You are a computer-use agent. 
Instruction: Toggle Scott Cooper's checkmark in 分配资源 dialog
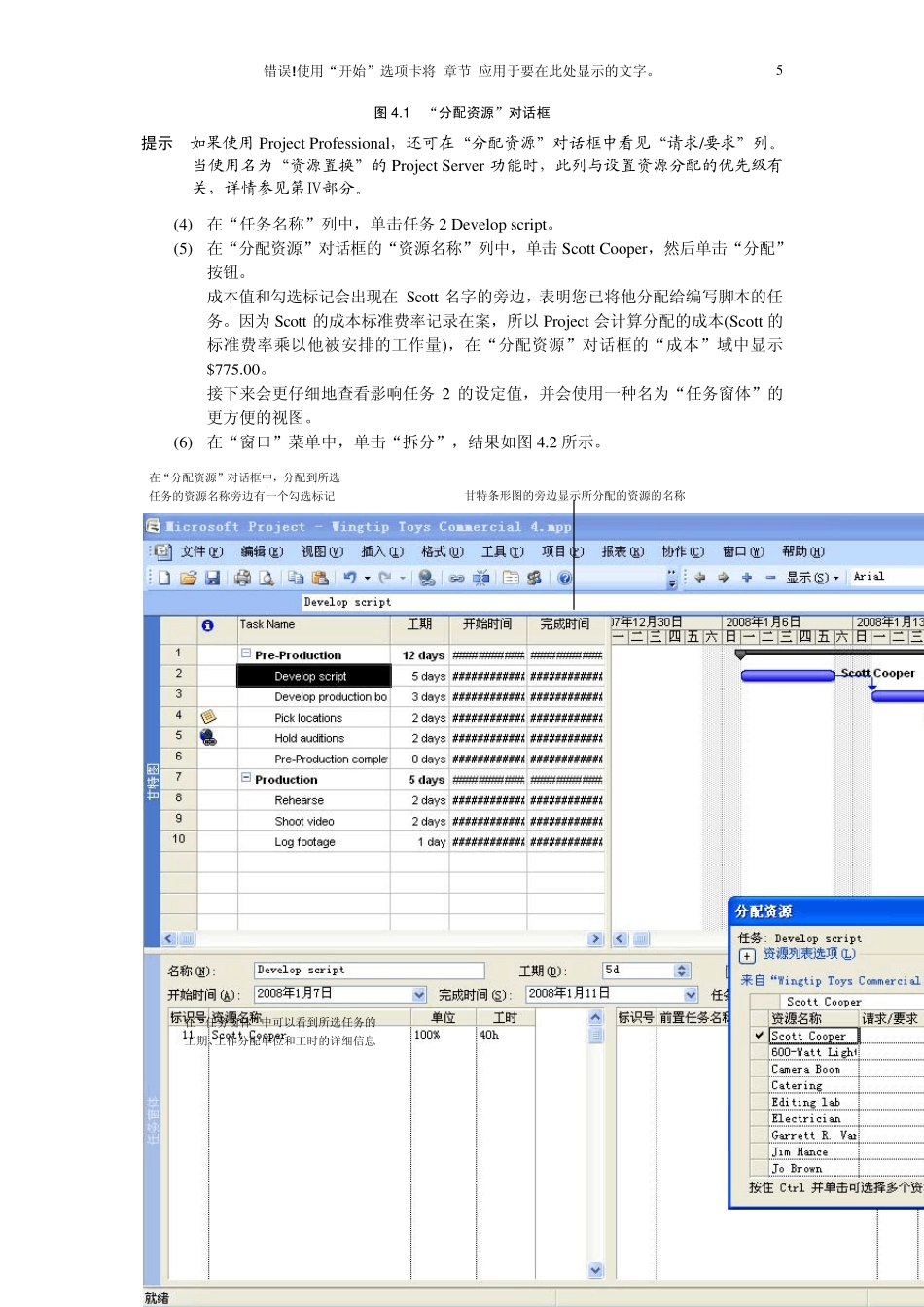(759, 1036)
